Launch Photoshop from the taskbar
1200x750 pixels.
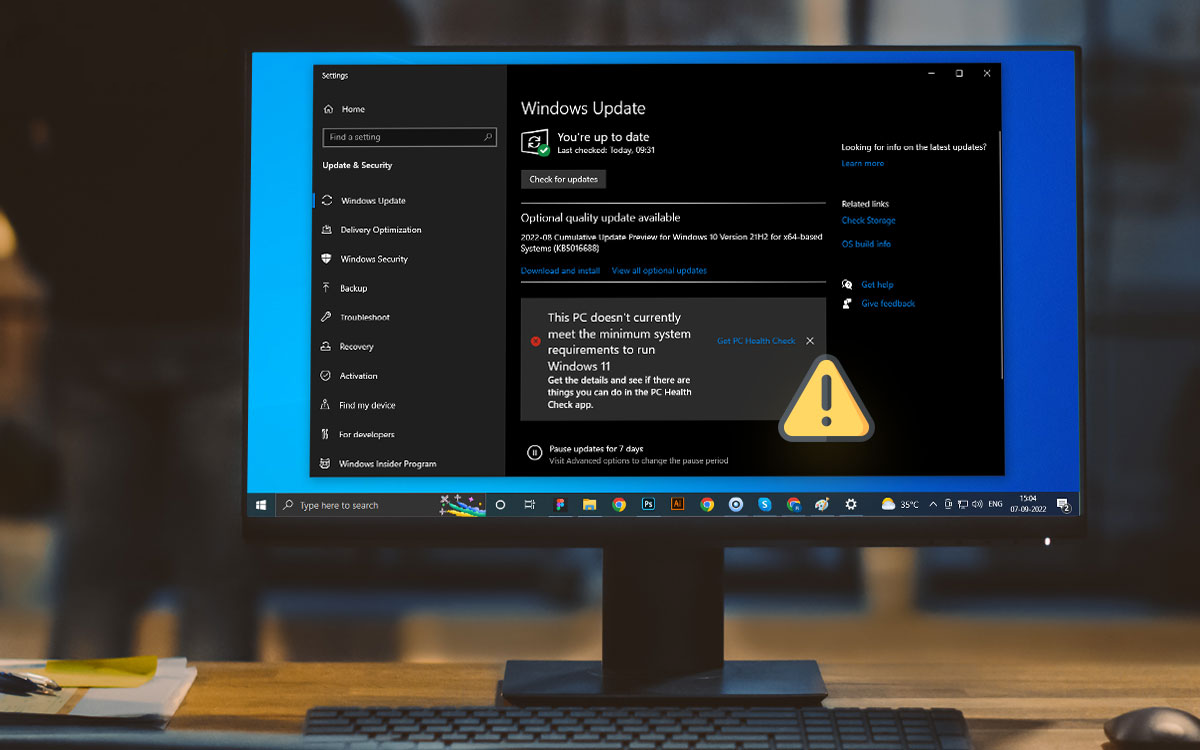click(648, 505)
